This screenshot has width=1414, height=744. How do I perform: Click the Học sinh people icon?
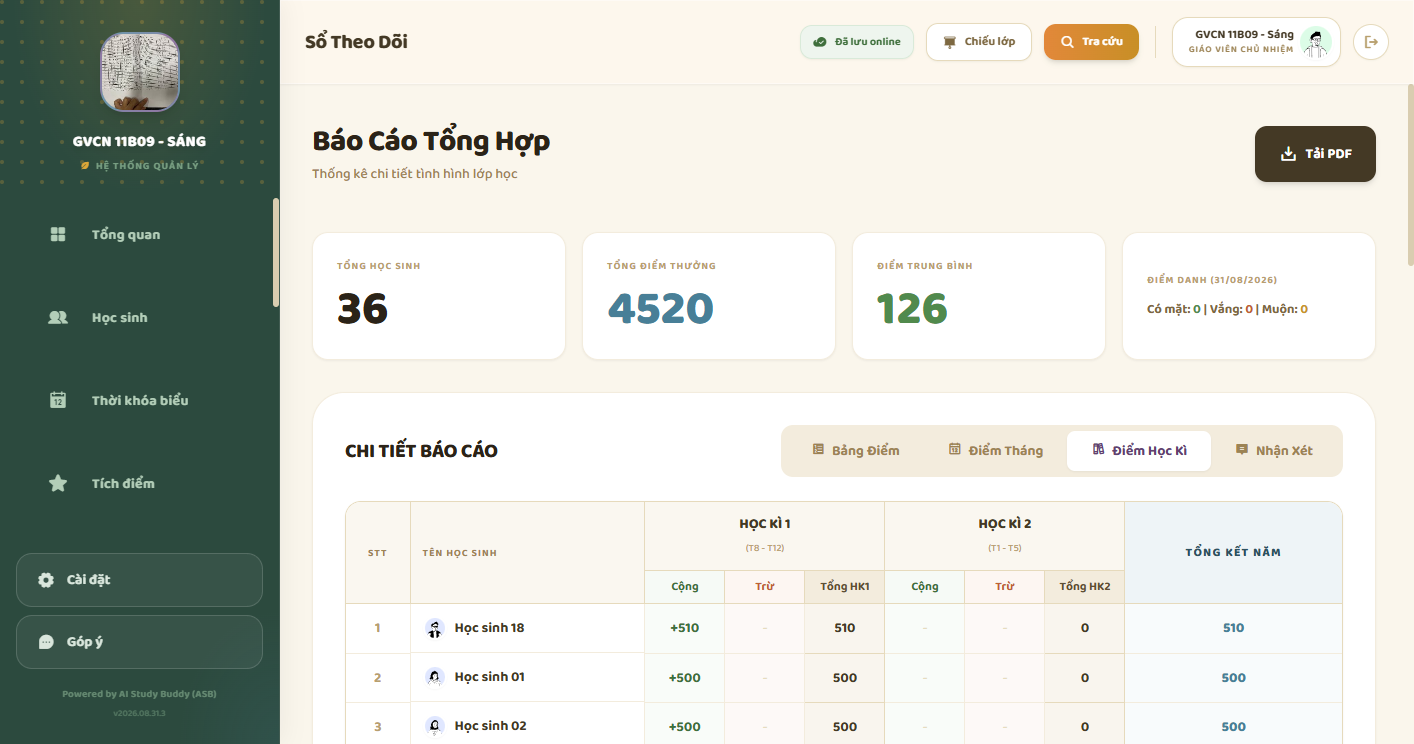point(58,317)
